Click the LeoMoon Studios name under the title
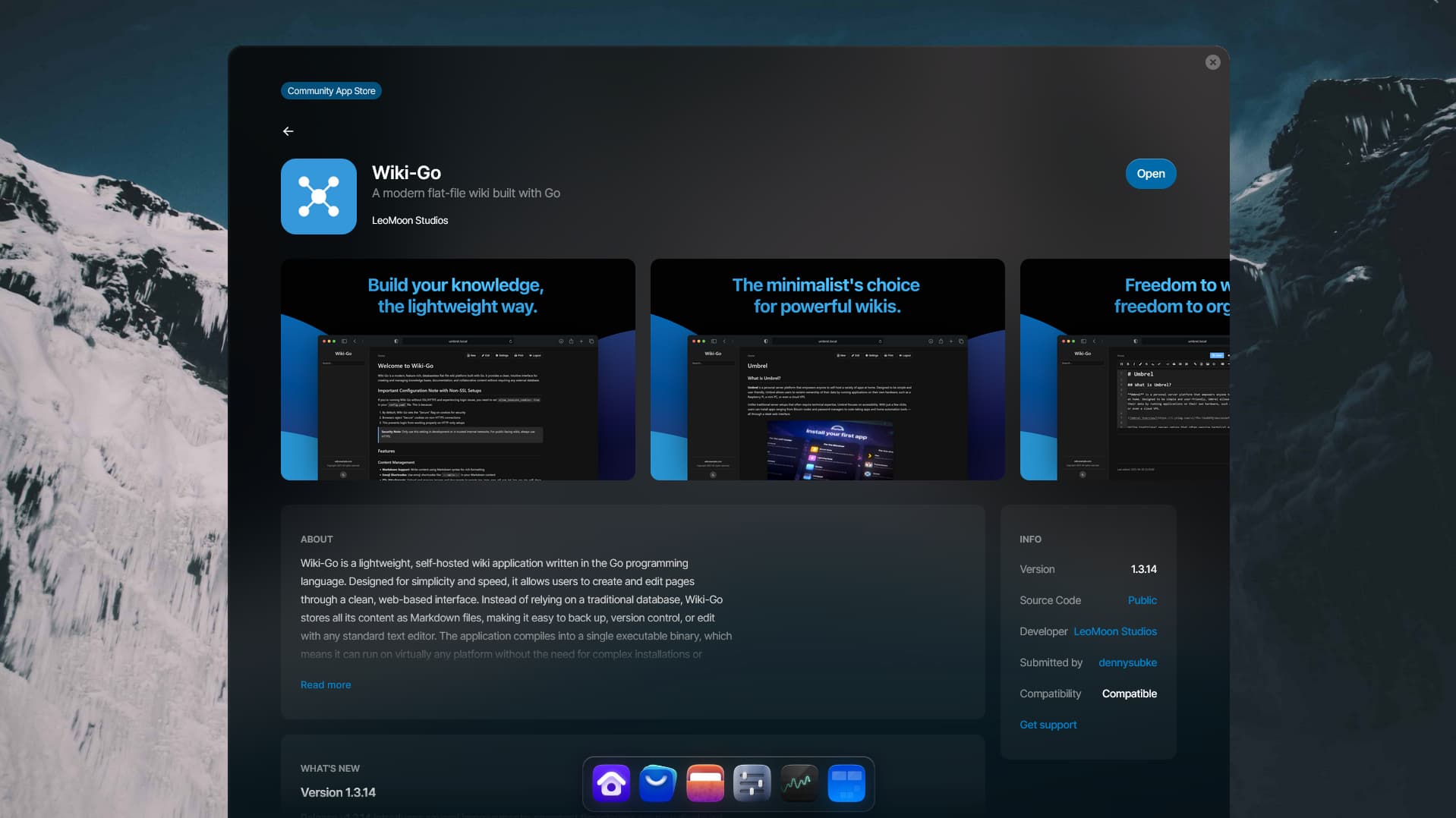1456x818 pixels. [x=410, y=221]
